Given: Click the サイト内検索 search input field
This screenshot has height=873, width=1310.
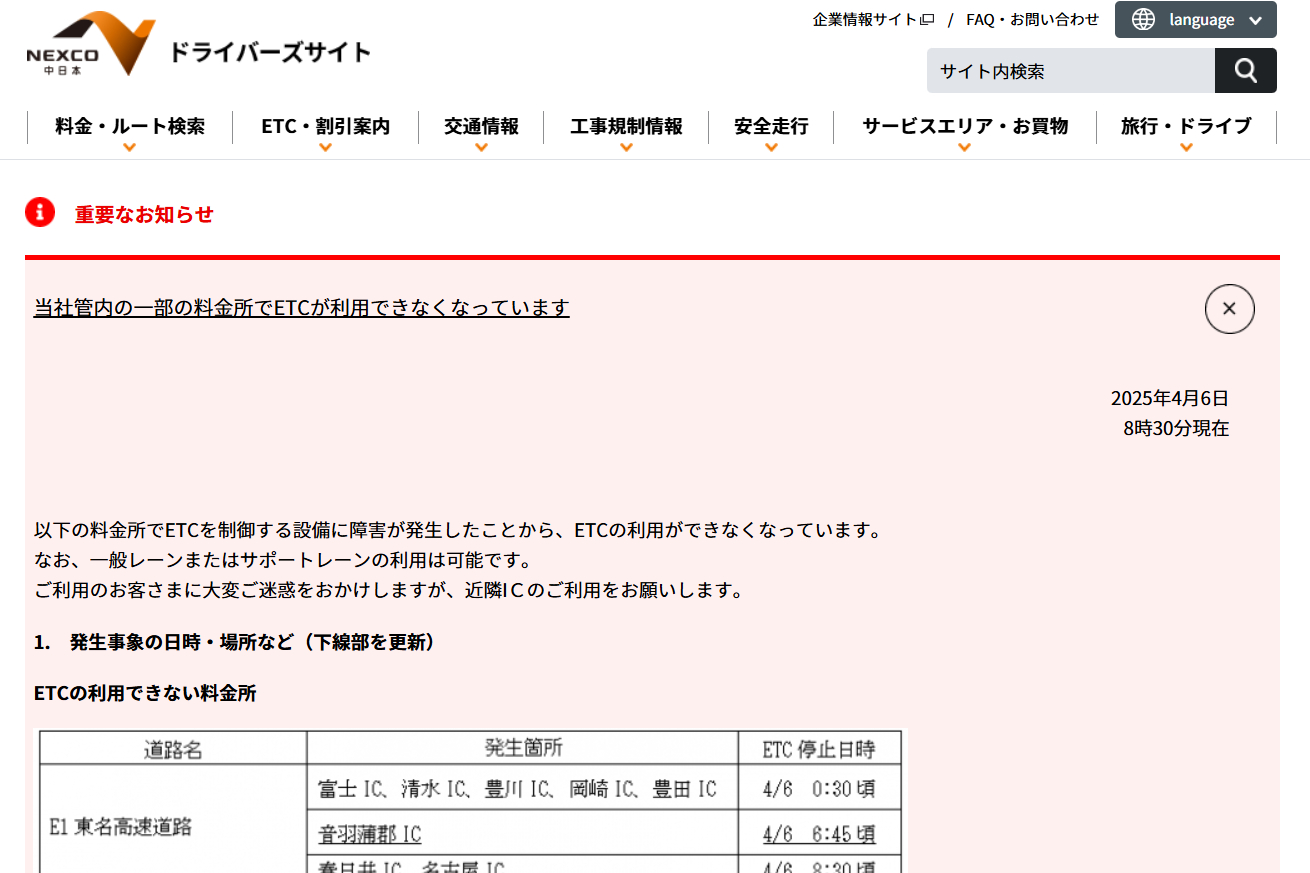Looking at the screenshot, I should 1070,71.
